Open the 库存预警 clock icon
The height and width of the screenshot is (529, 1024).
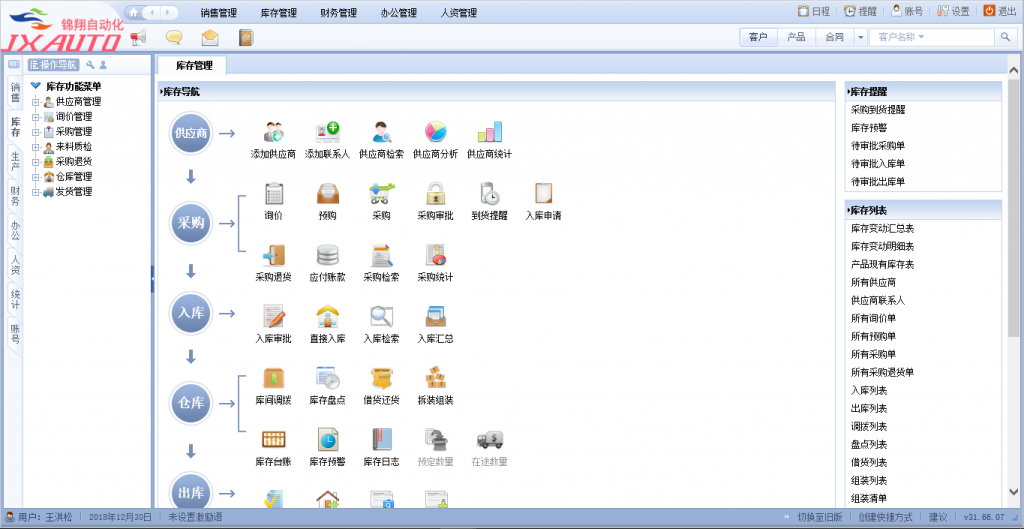[327, 440]
